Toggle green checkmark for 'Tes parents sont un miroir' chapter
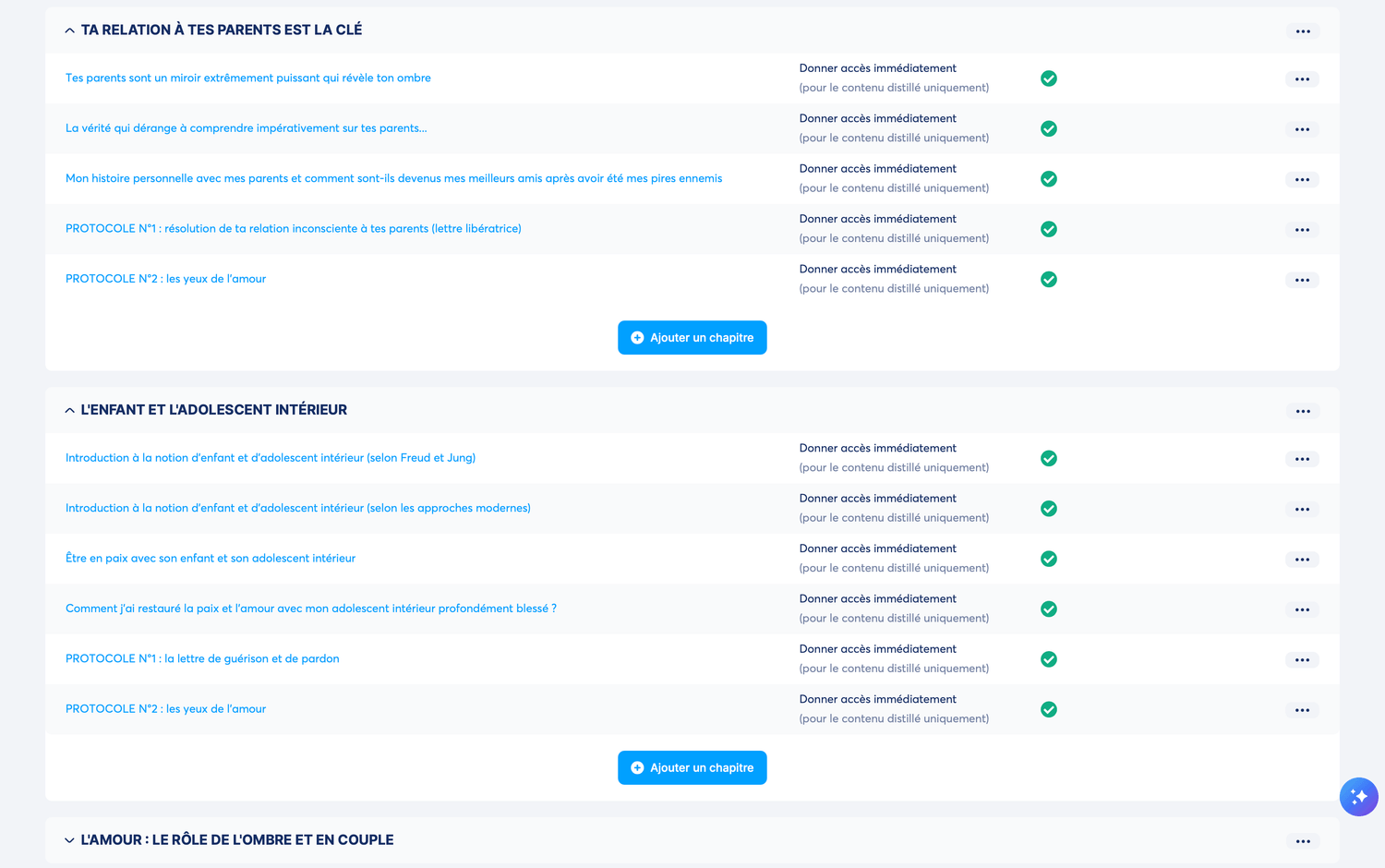This screenshot has width=1385, height=868. (1049, 78)
